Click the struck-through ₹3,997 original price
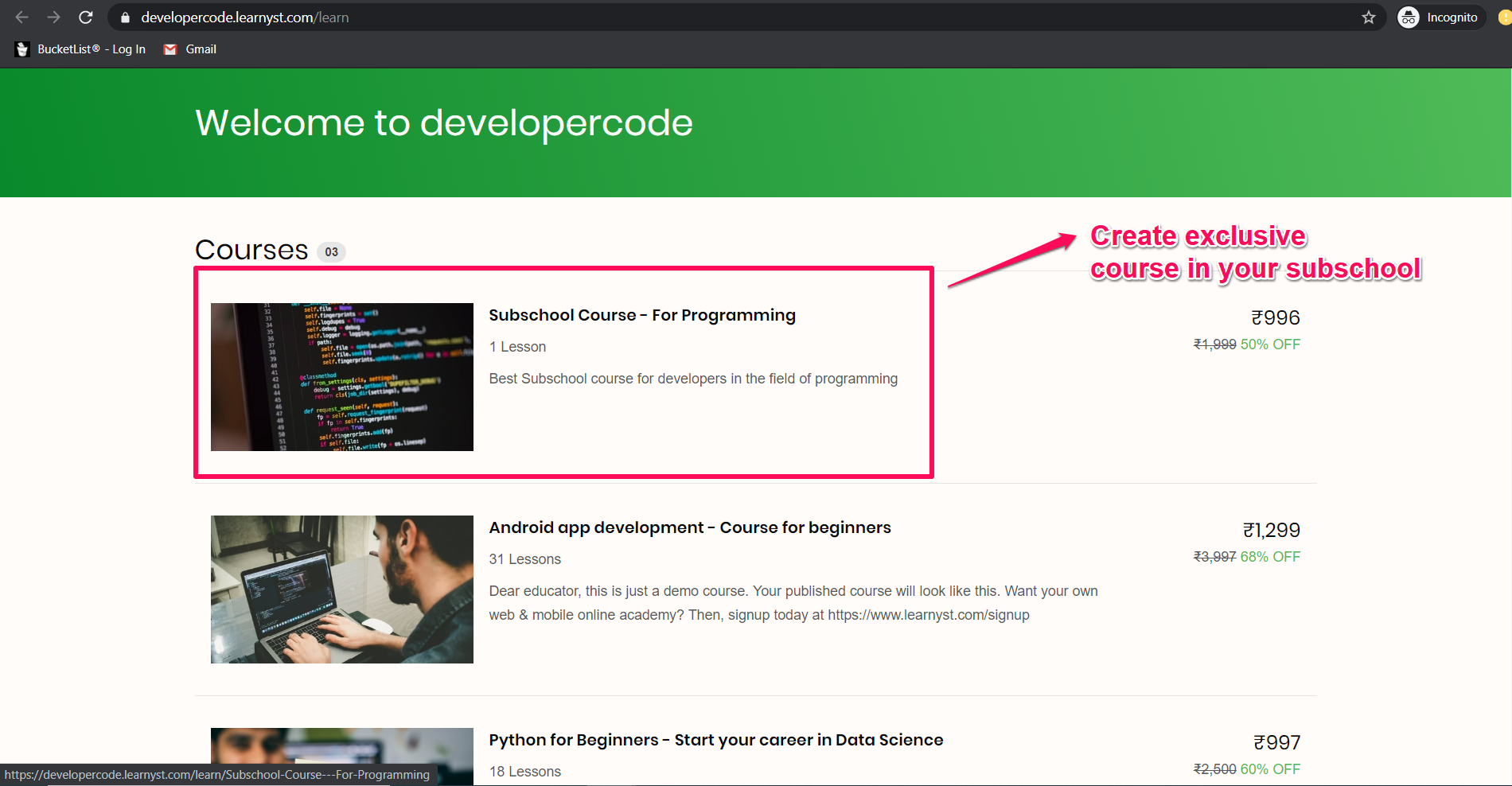The height and width of the screenshot is (786, 1512). coord(1214,557)
